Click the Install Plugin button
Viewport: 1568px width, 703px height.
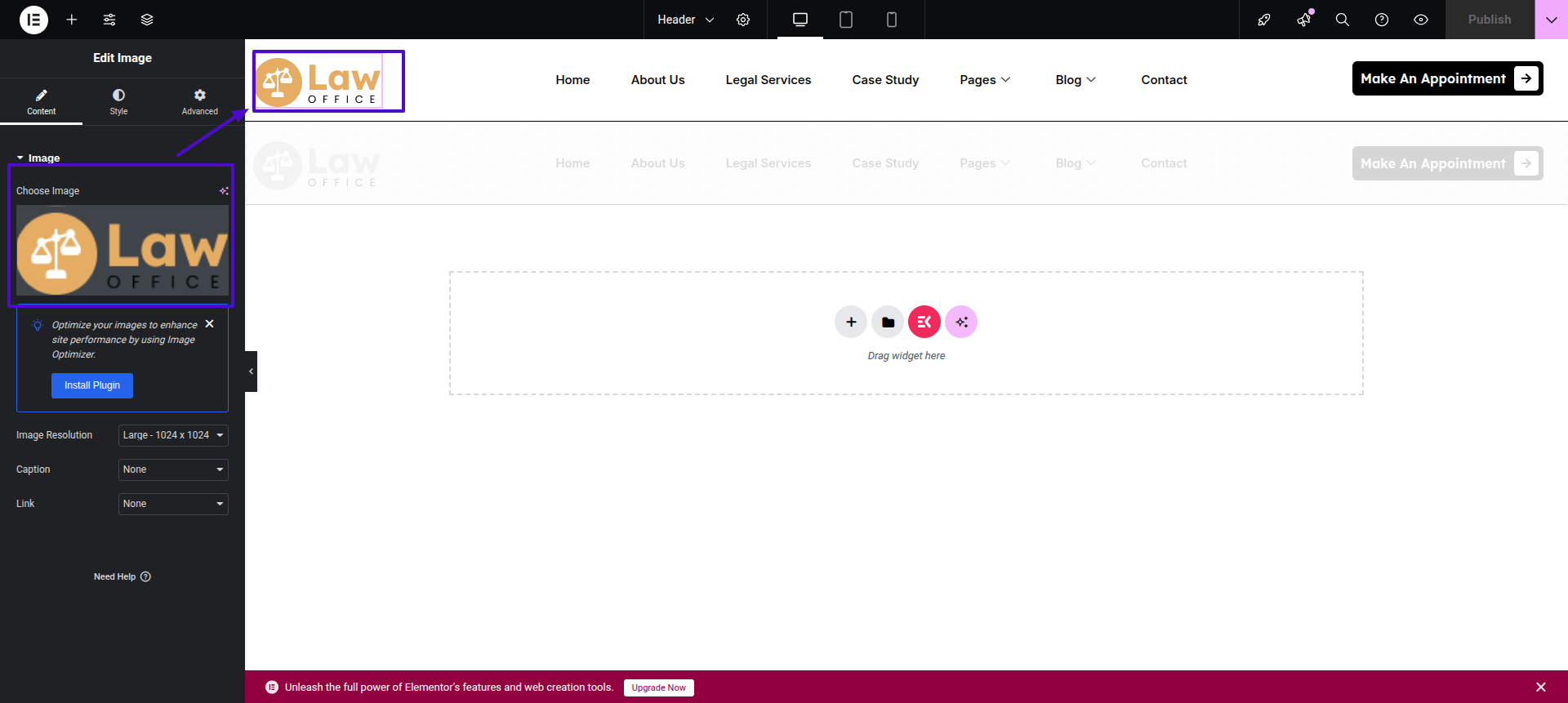click(92, 385)
